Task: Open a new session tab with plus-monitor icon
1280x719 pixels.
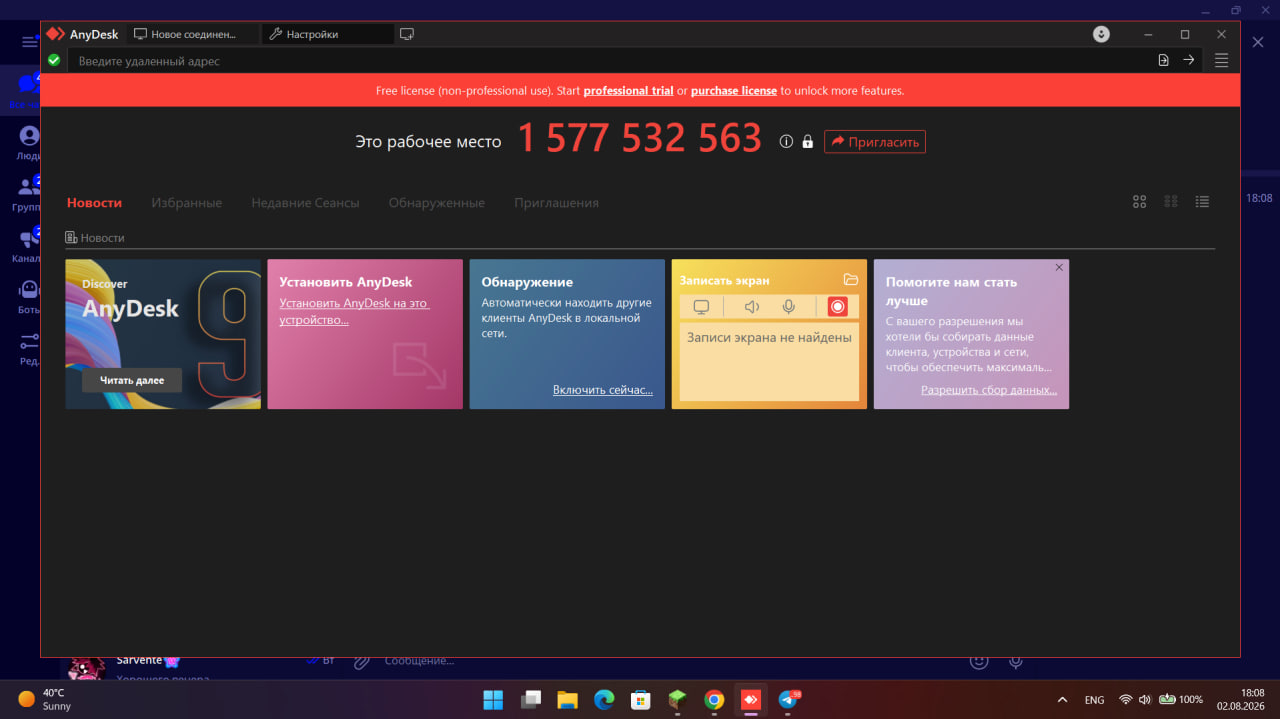Action: coord(407,34)
